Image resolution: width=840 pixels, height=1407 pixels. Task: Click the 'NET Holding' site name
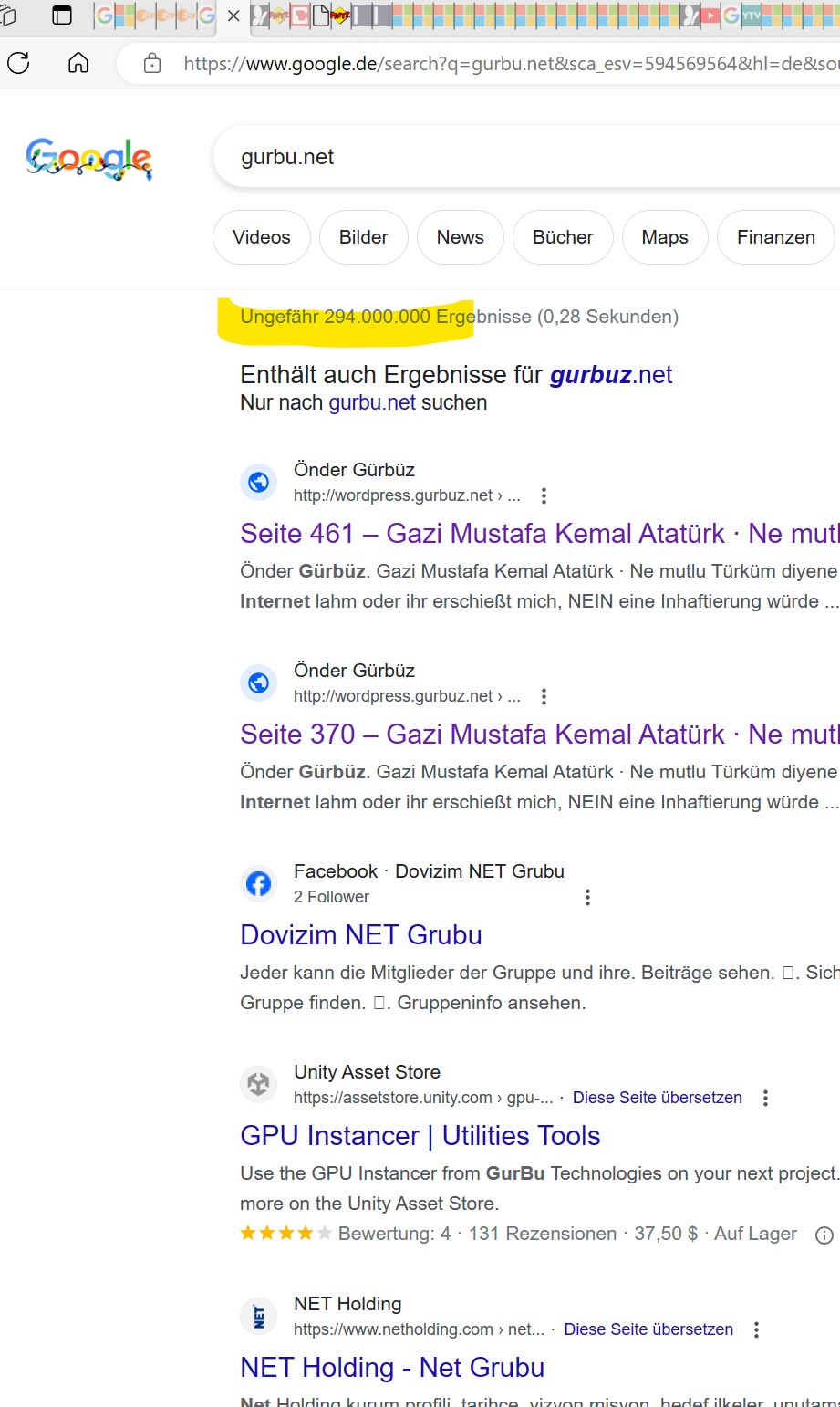[347, 1304]
